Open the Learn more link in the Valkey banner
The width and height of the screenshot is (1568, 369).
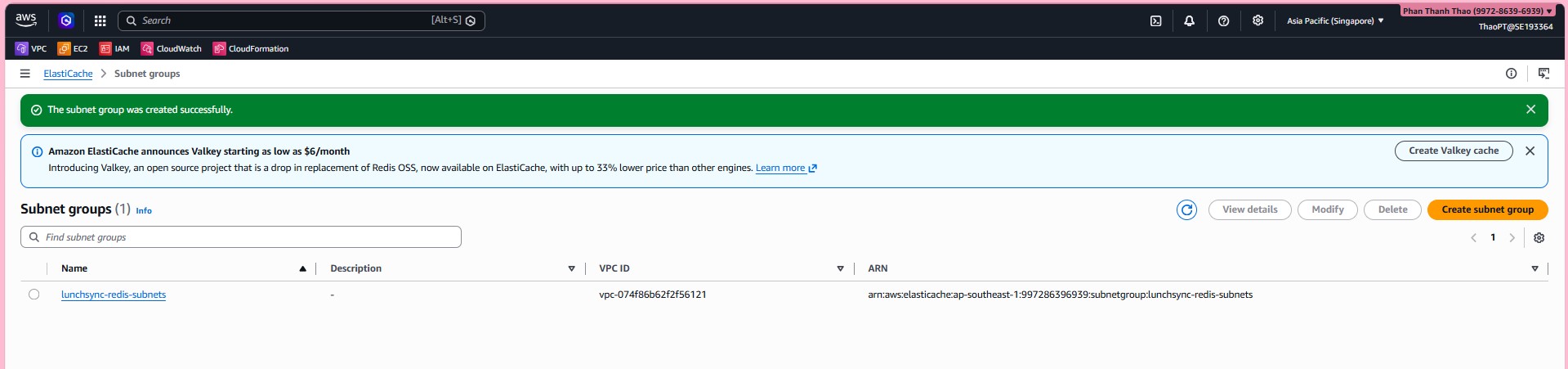(785, 168)
